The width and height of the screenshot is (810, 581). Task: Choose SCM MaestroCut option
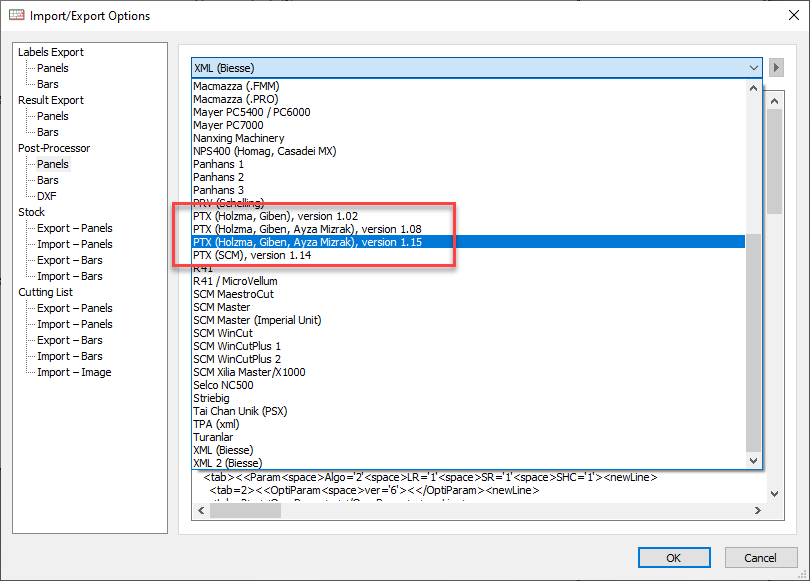[x=469, y=294]
